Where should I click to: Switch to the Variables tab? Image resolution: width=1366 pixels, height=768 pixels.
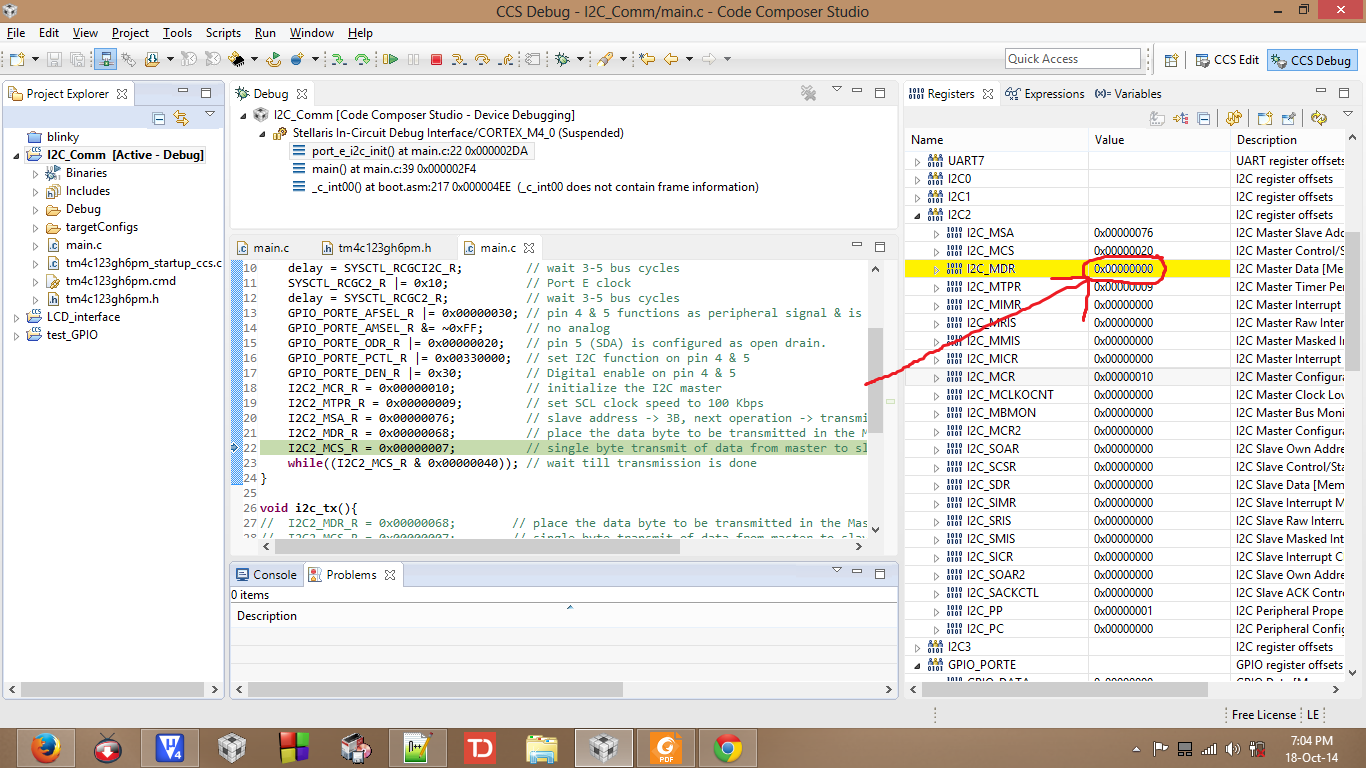point(1128,94)
